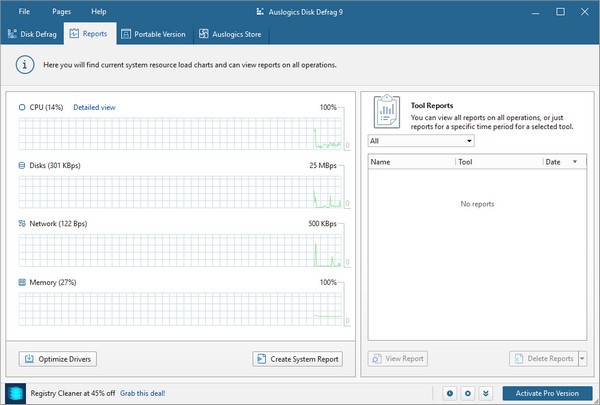Sort reports by Name column
This screenshot has height=405, width=600.
pos(412,162)
